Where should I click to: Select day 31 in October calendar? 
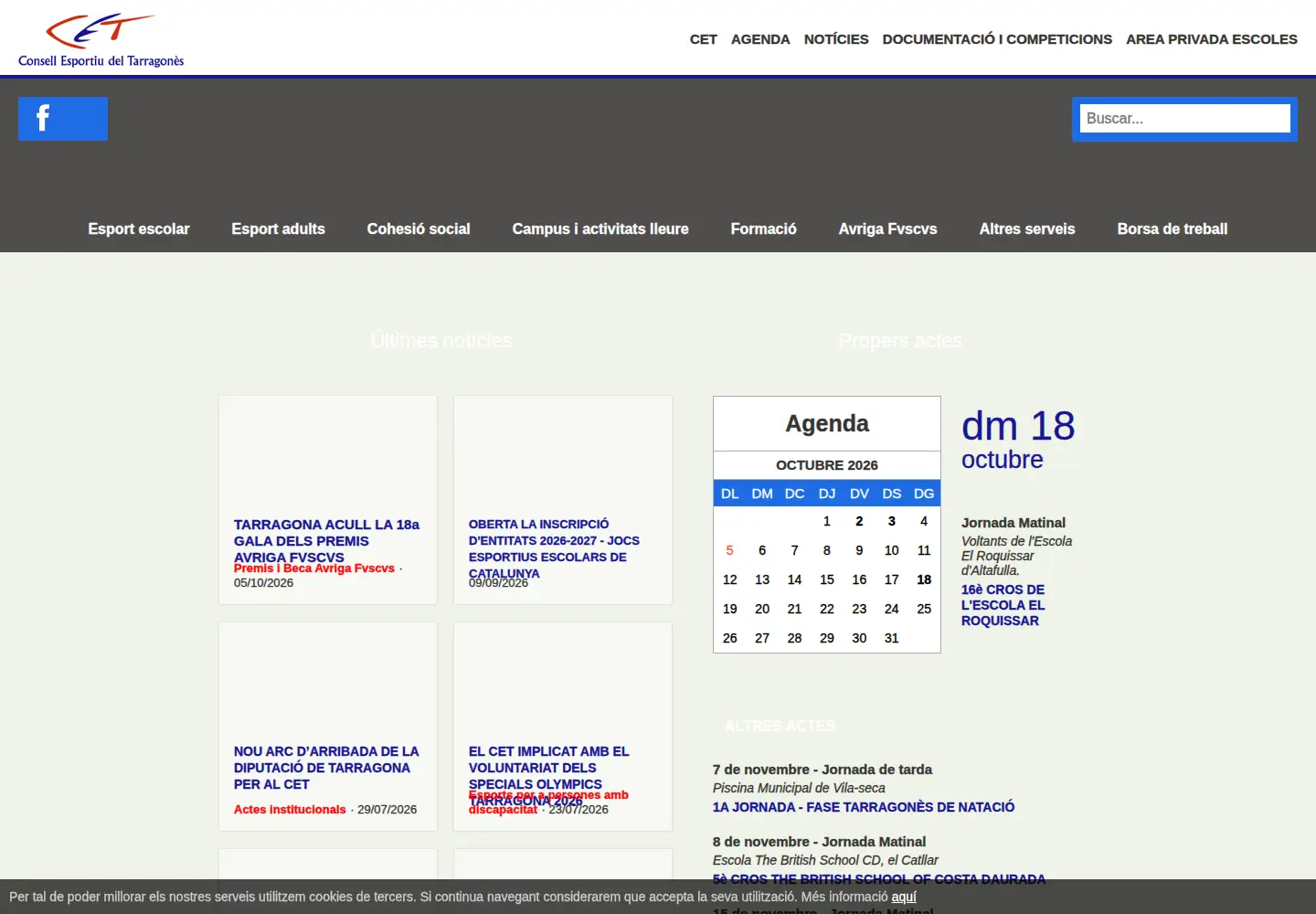892,638
